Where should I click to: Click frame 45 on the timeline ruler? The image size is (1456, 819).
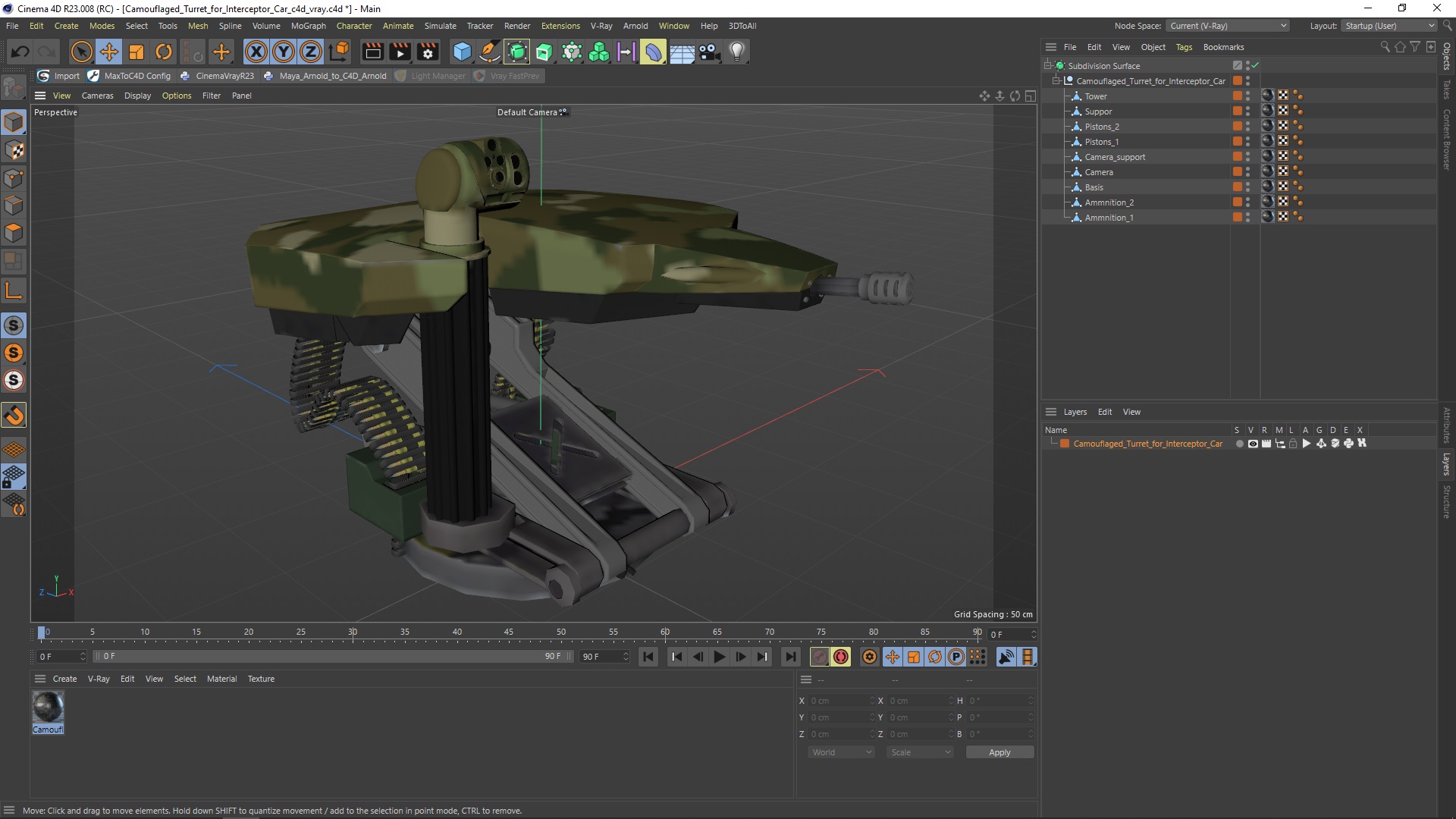click(x=509, y=632)
